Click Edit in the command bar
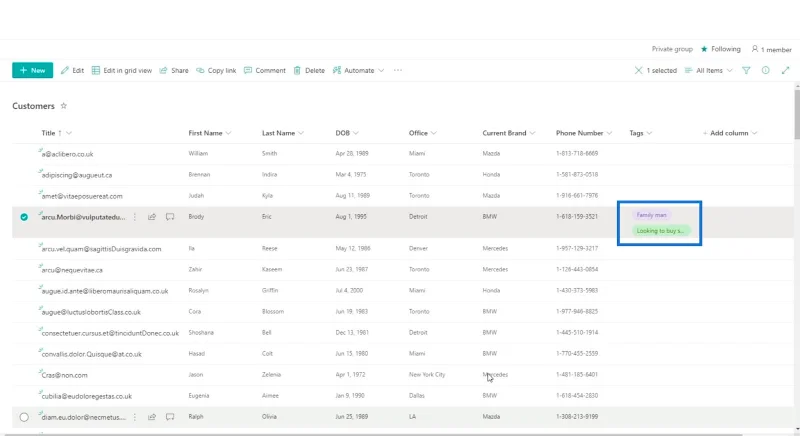This screenshot has width=800, height=436. [72, 70]
